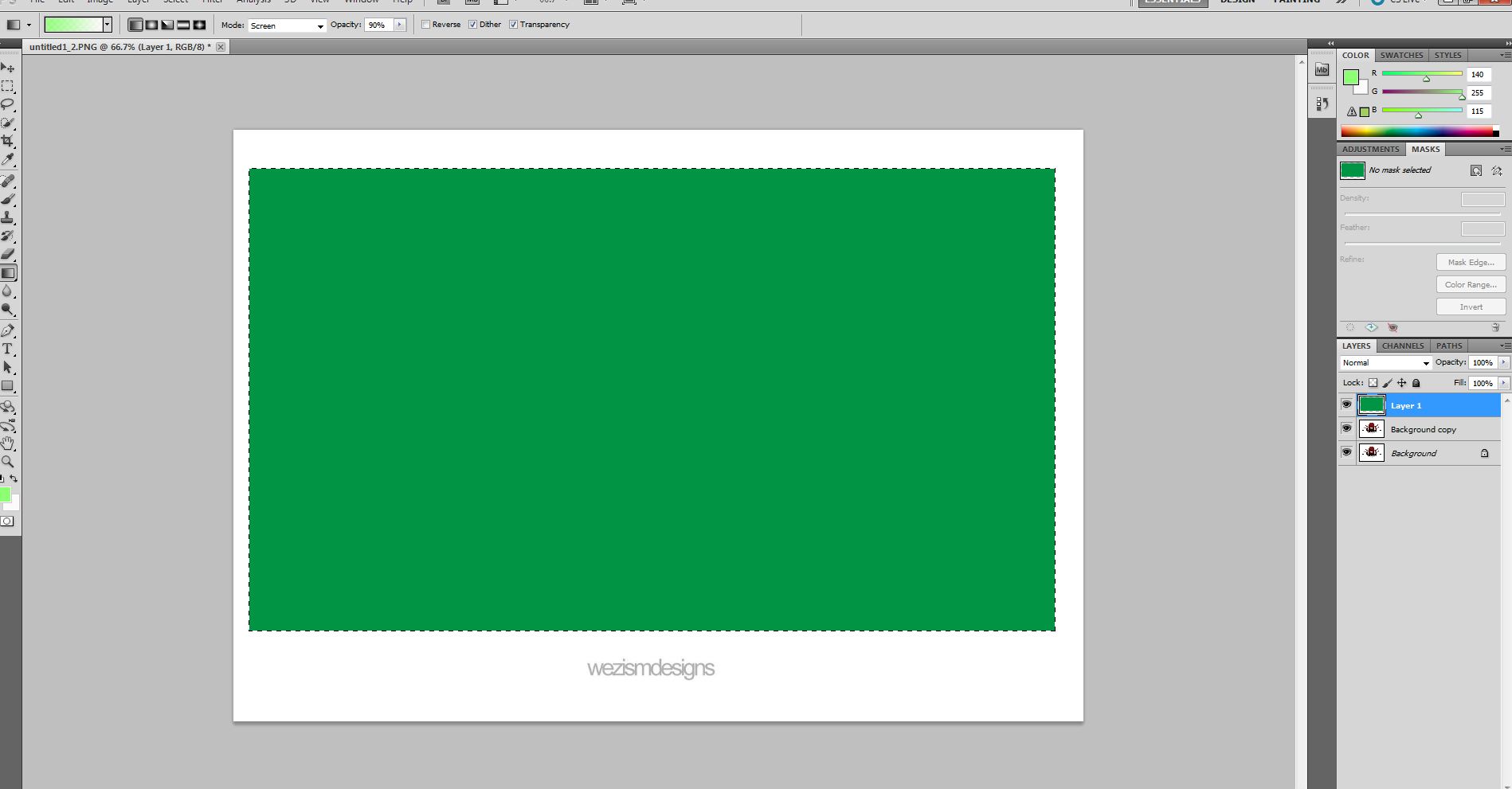
Task: Activate the Zoom tool in toolbox
Action: [x=8, y=462]
